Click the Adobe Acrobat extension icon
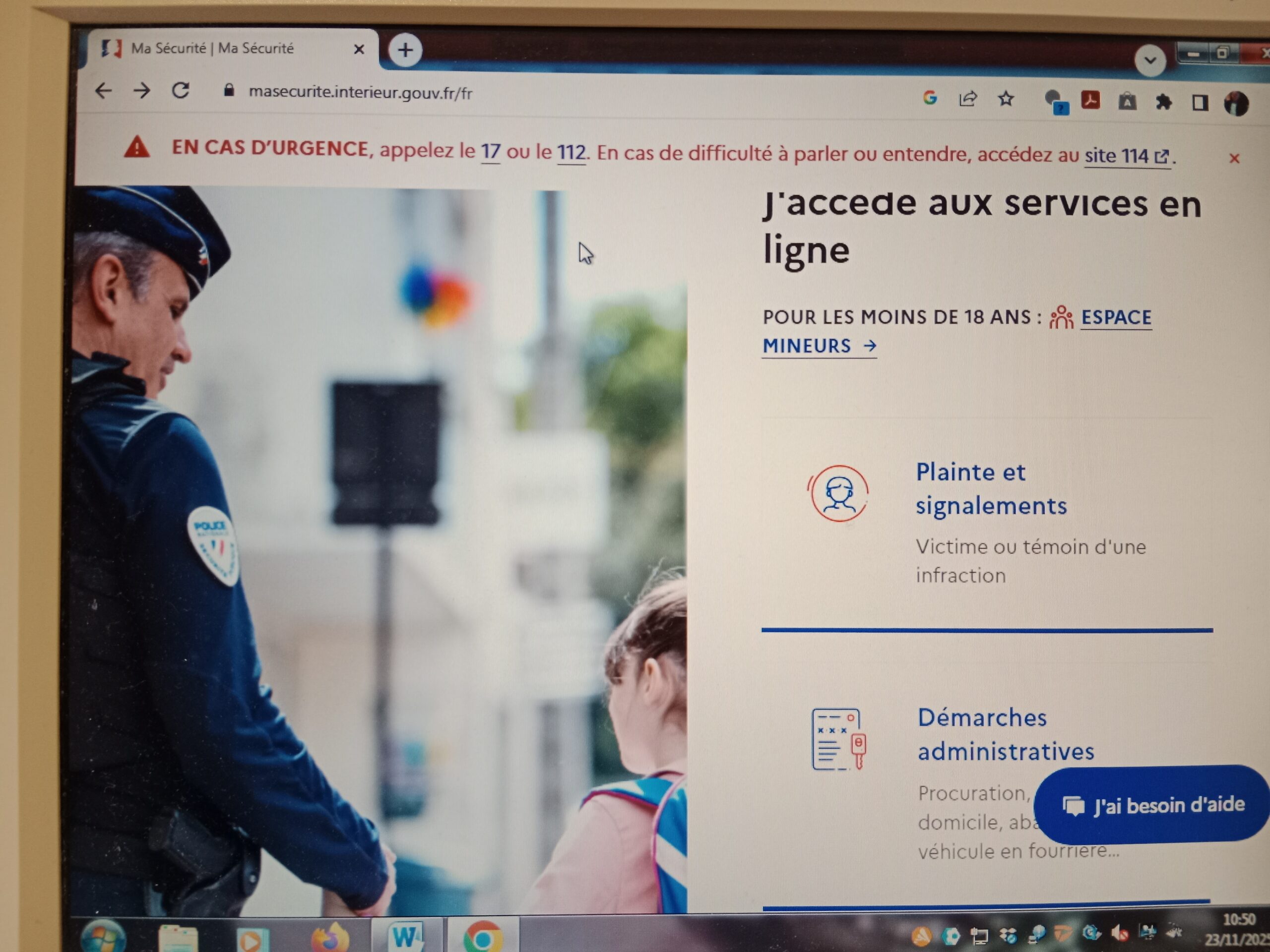 click(1090, 101)
